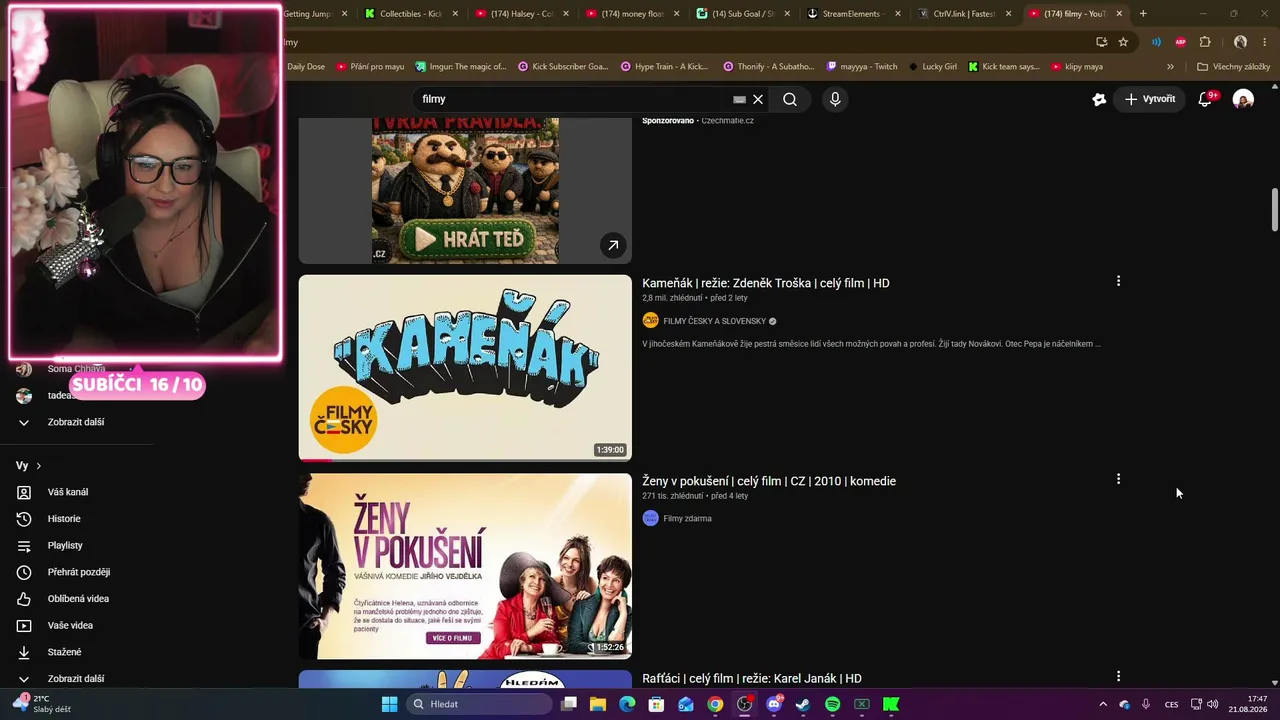Click the icon left of the Vytvořit button
This screenshot has width=1280, height=720.
point(1099,99)
